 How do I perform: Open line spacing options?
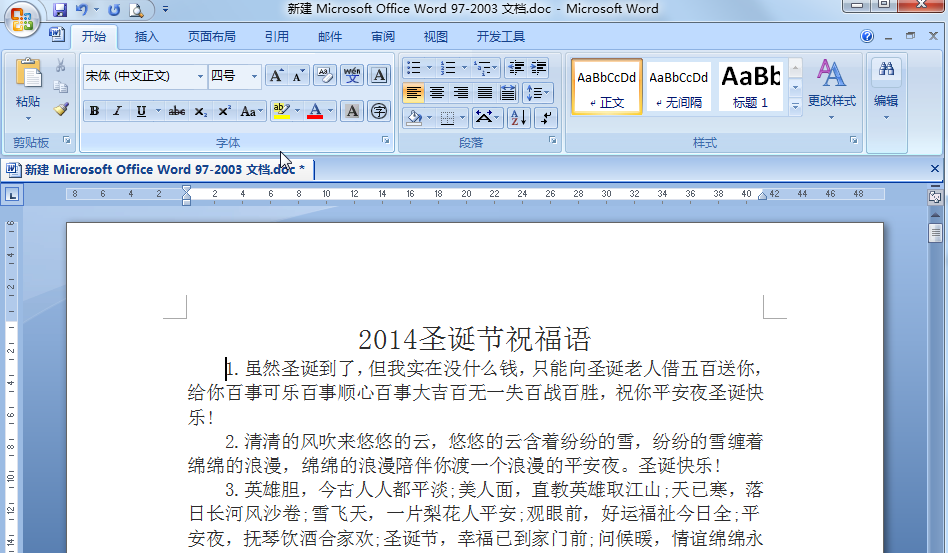pyautogui.click(x=537, y=93)
